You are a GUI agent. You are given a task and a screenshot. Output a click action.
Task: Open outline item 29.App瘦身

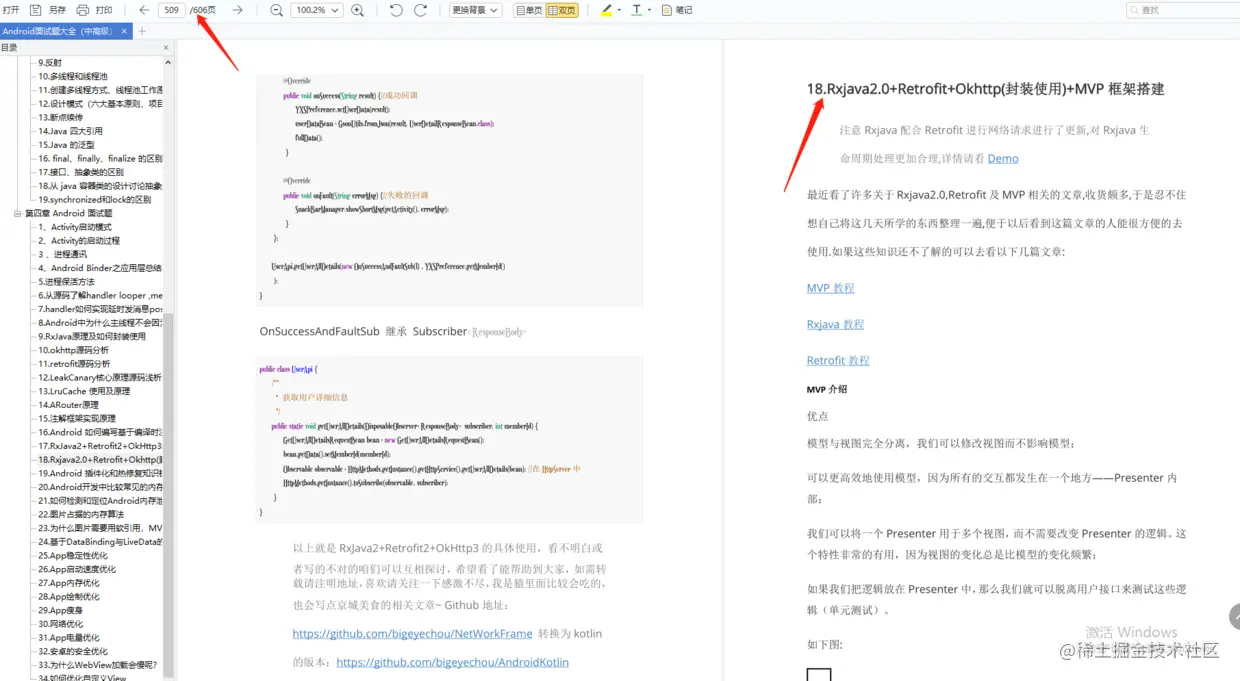point(61,610)
